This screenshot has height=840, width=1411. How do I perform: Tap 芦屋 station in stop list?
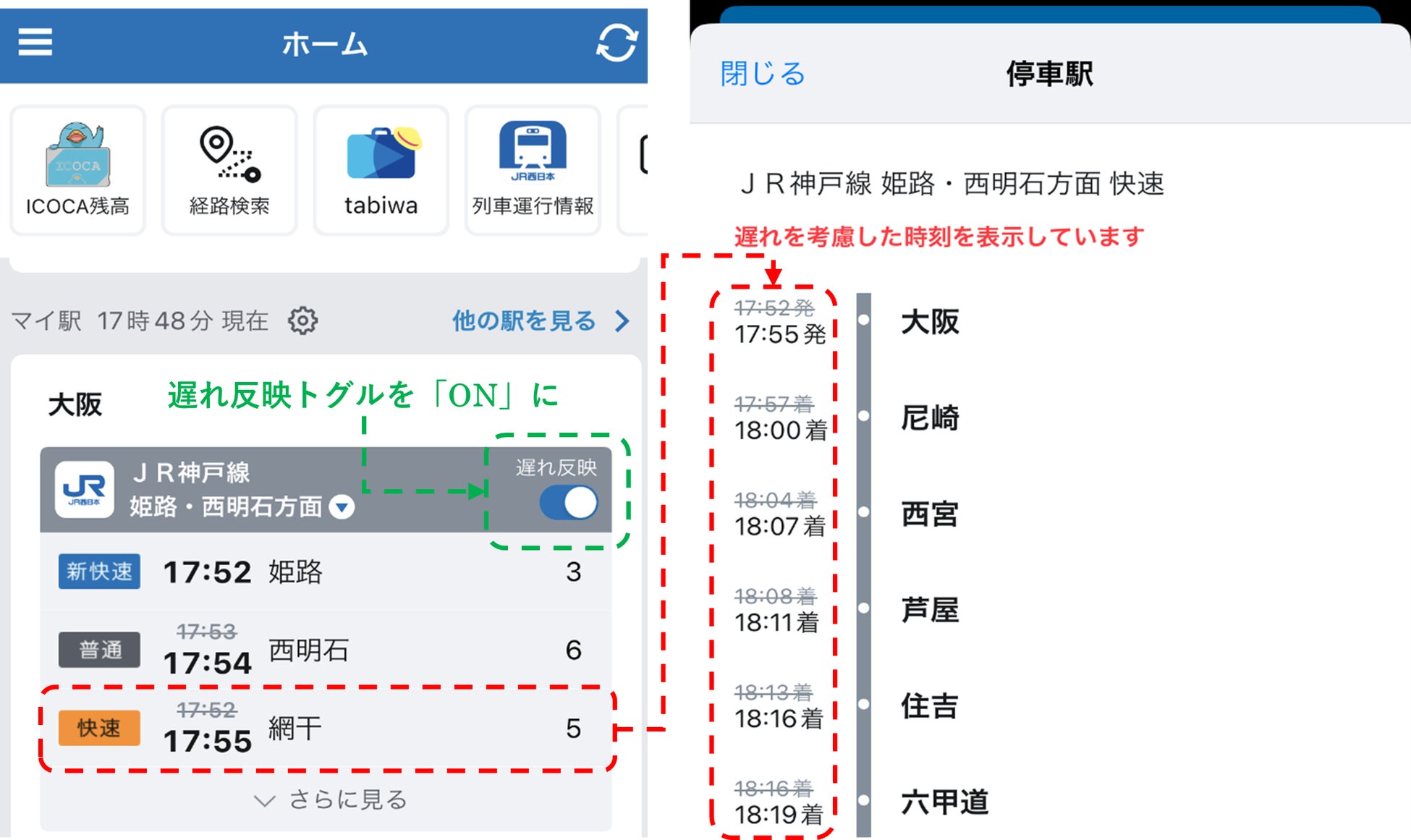point(930,610)
